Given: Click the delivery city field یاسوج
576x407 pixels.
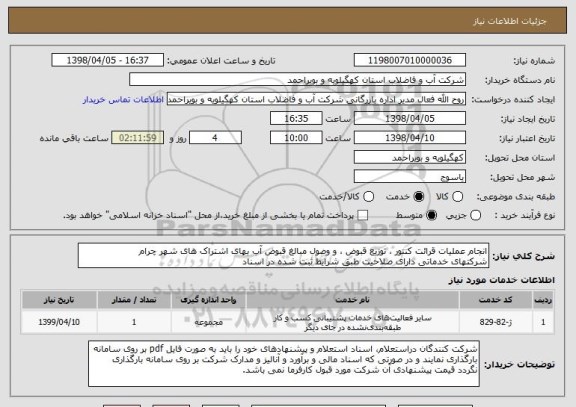Looking at the screenshot, I should tap(410, 177).
